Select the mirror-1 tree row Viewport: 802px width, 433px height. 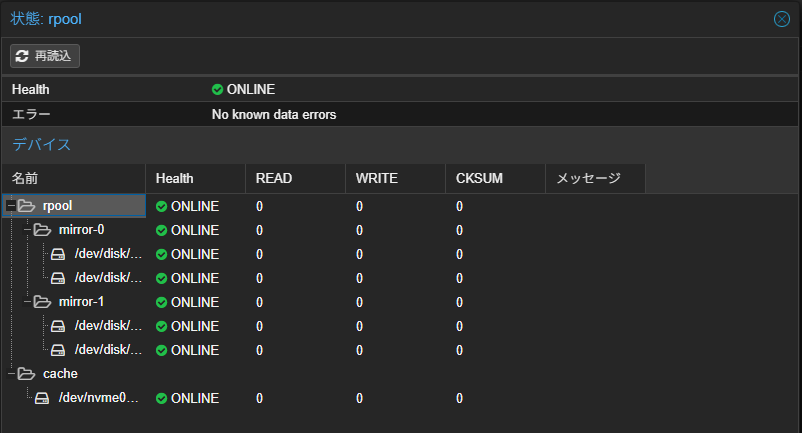point(81,302)
